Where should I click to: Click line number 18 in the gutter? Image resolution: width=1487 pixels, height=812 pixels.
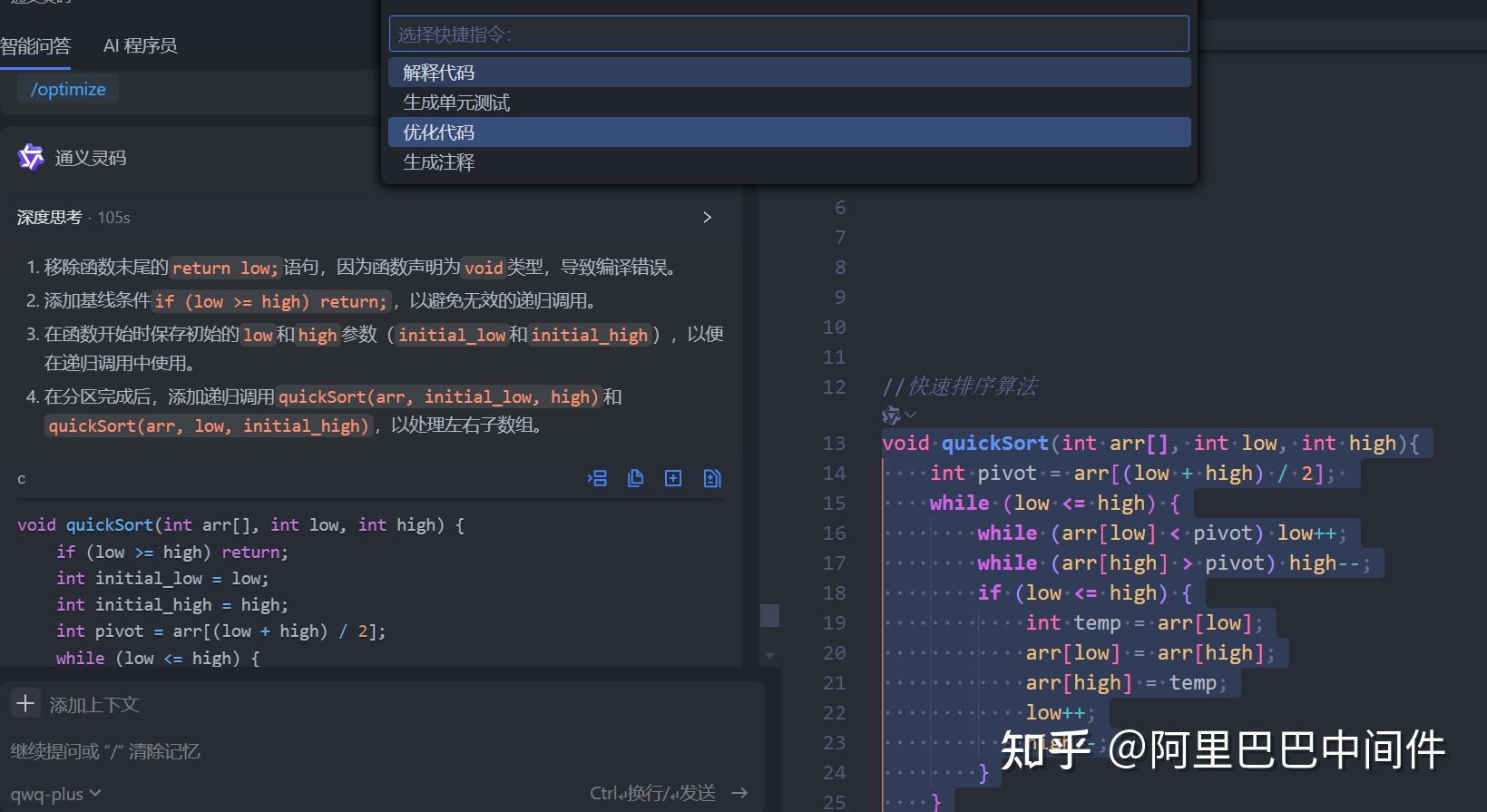[x=834, y=593]
